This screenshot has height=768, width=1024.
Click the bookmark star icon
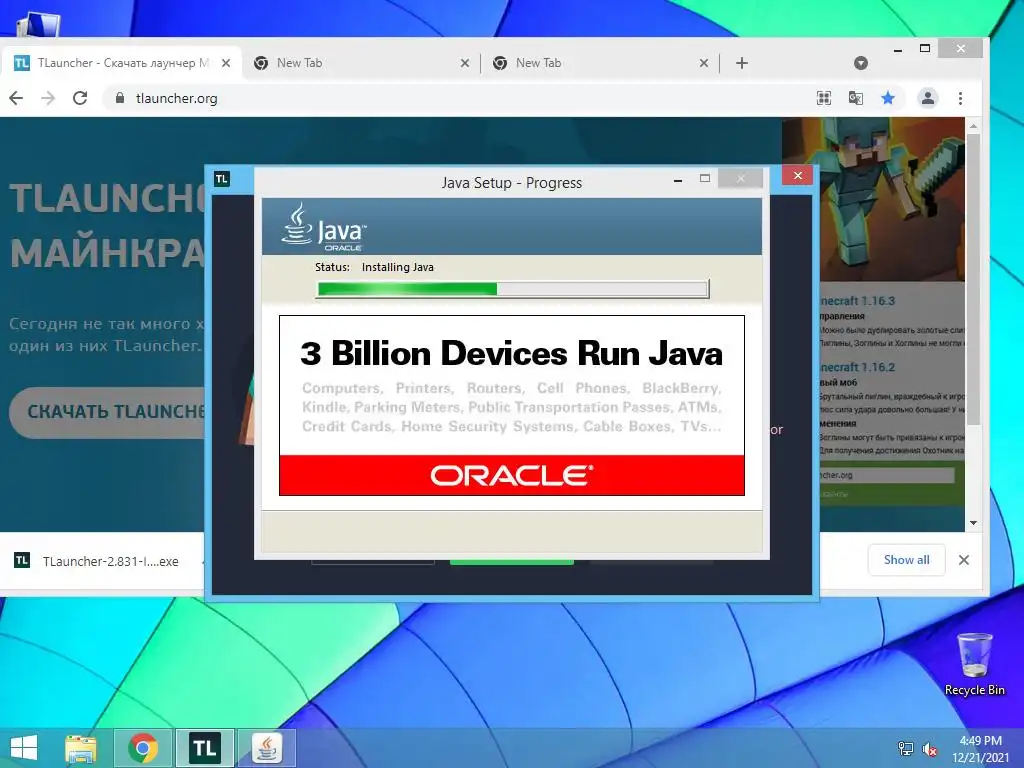pyautogui.click(x=888, y=98)
